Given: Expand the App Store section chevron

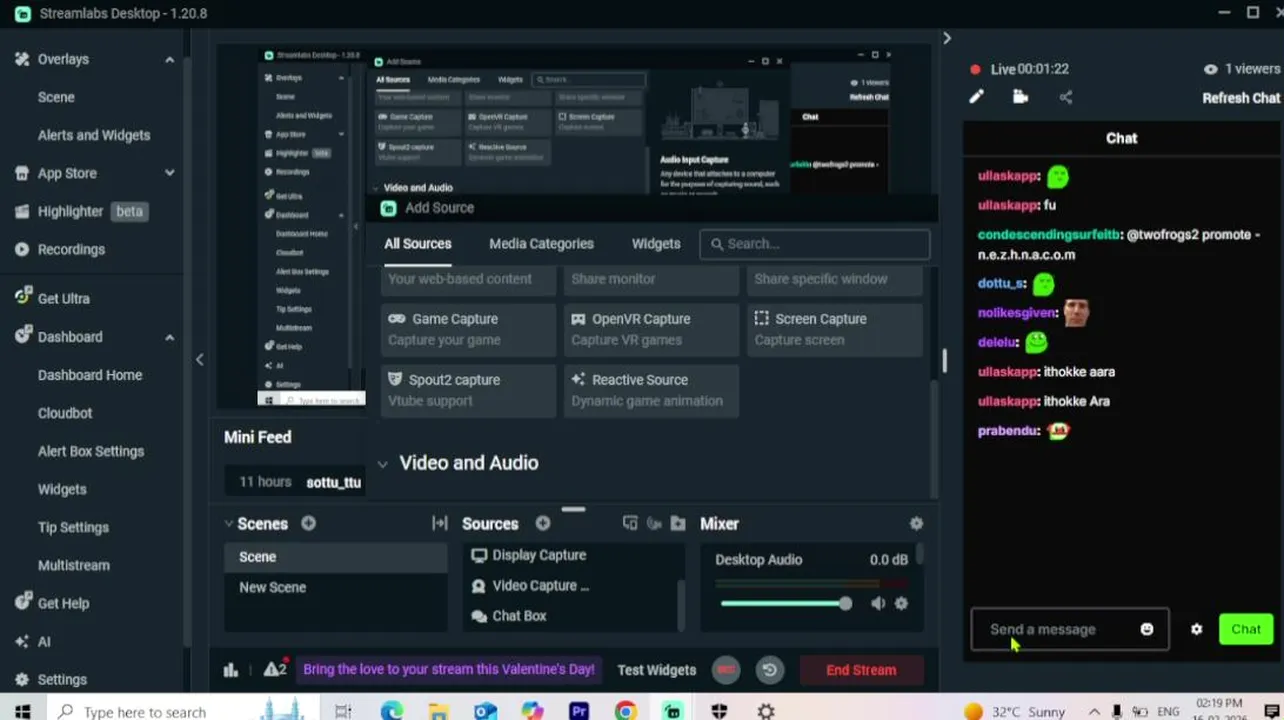Looking at the screenshot, I should point(169,173).
